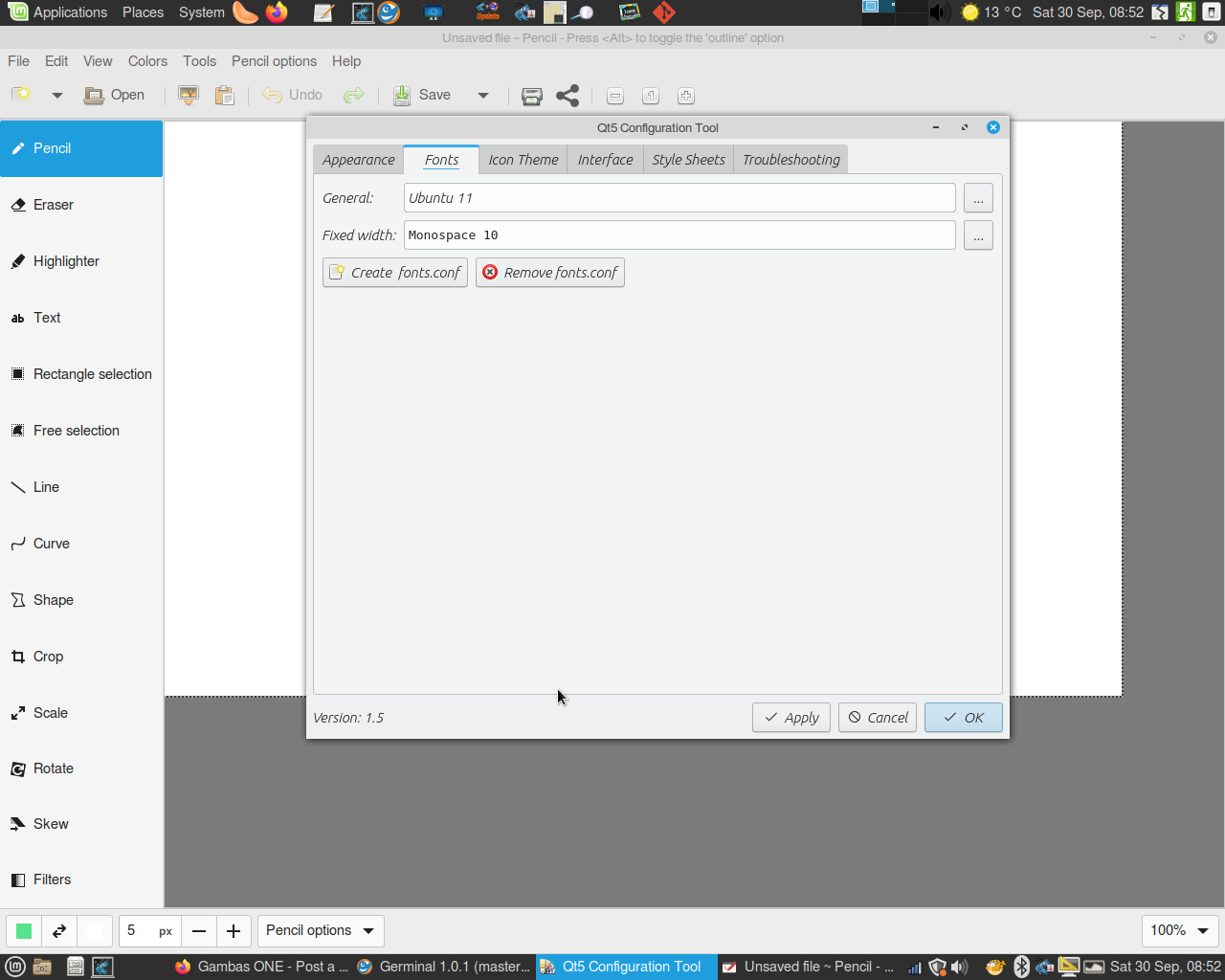Click the print icon in toolbar

pos(532,96)
